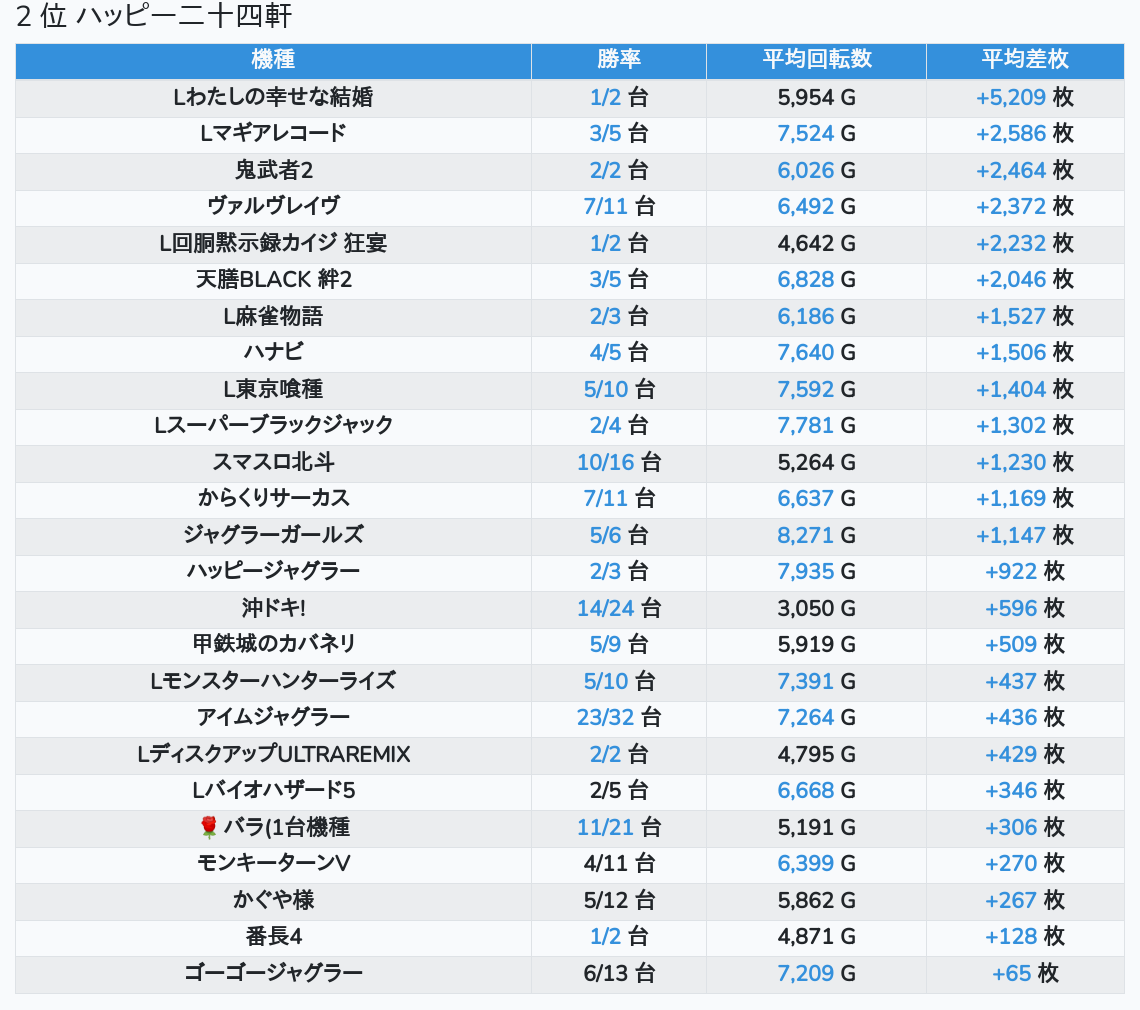Click the +922 difference for ハッピージャグラー
The image size is (1140, 1010).
[x=1011, y=572]
